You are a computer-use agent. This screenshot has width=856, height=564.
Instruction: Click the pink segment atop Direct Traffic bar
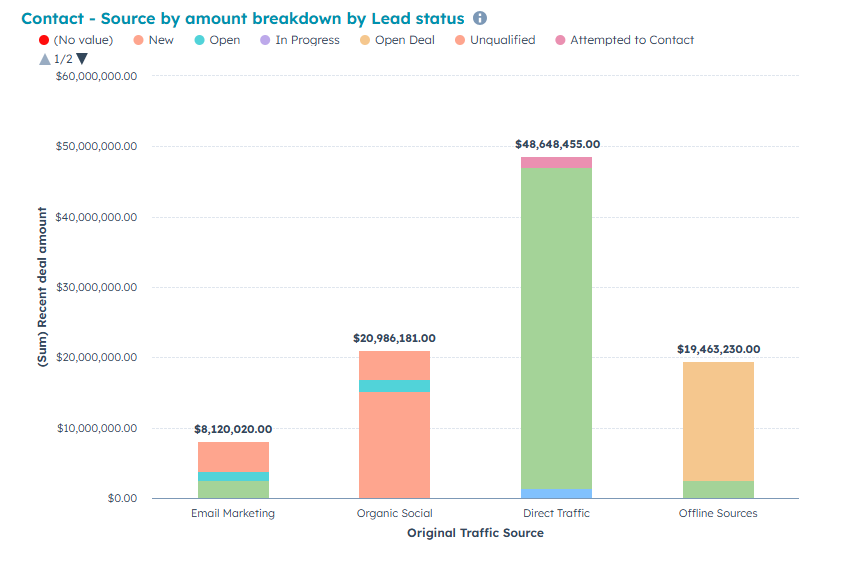(557, 162)
